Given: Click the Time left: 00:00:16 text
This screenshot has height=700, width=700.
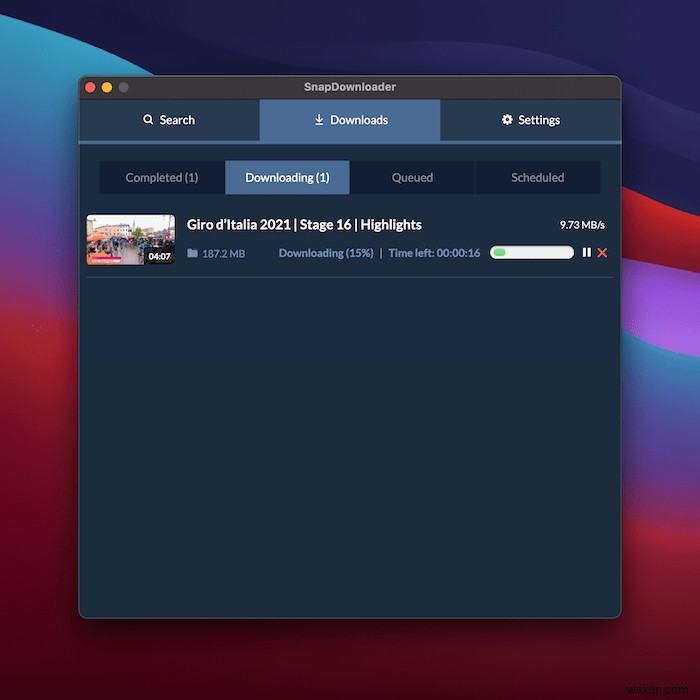Looking at the screenshot, I should tap(434, 253).
